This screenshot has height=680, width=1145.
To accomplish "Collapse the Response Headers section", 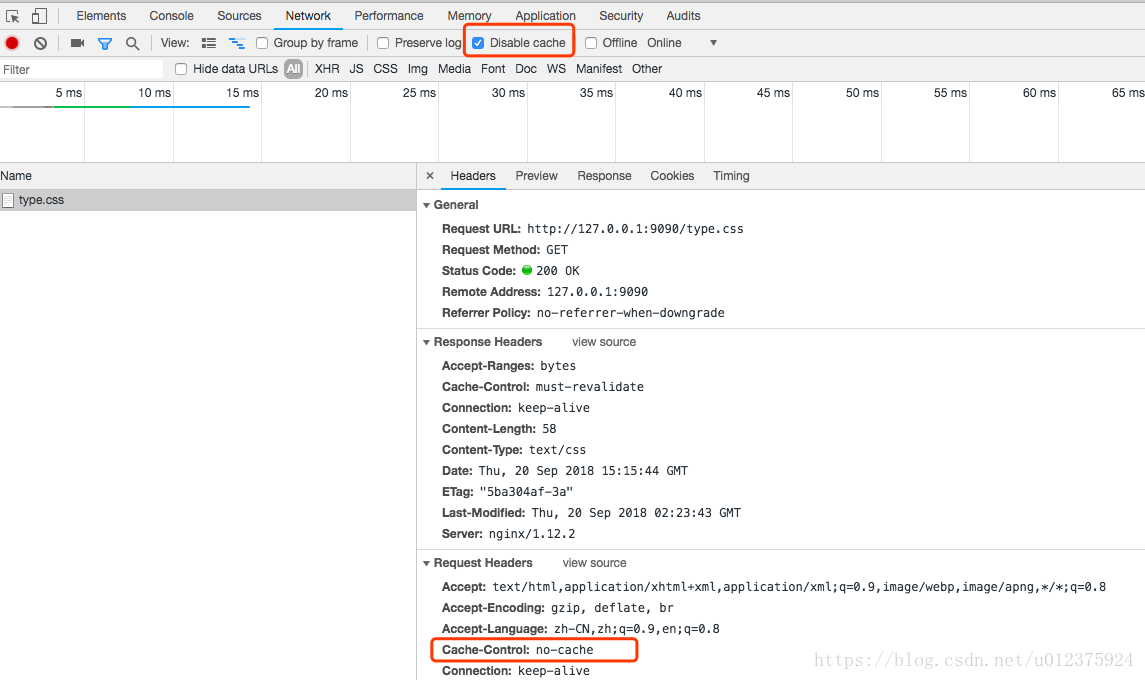I will 427,342.
